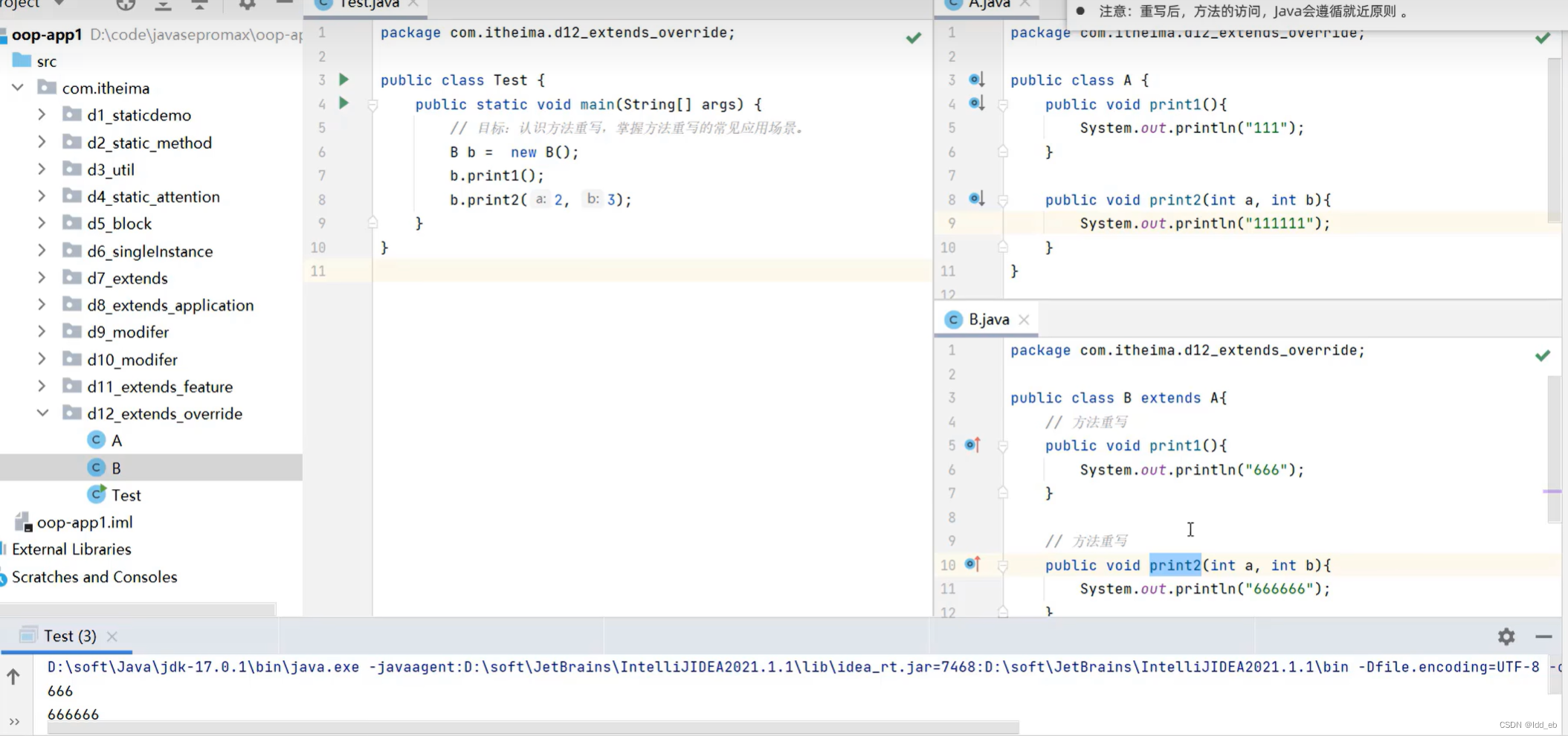Run main method with its gutter arrow
Viewport: 1568px width, 736px height.
(x=343, y=103)
